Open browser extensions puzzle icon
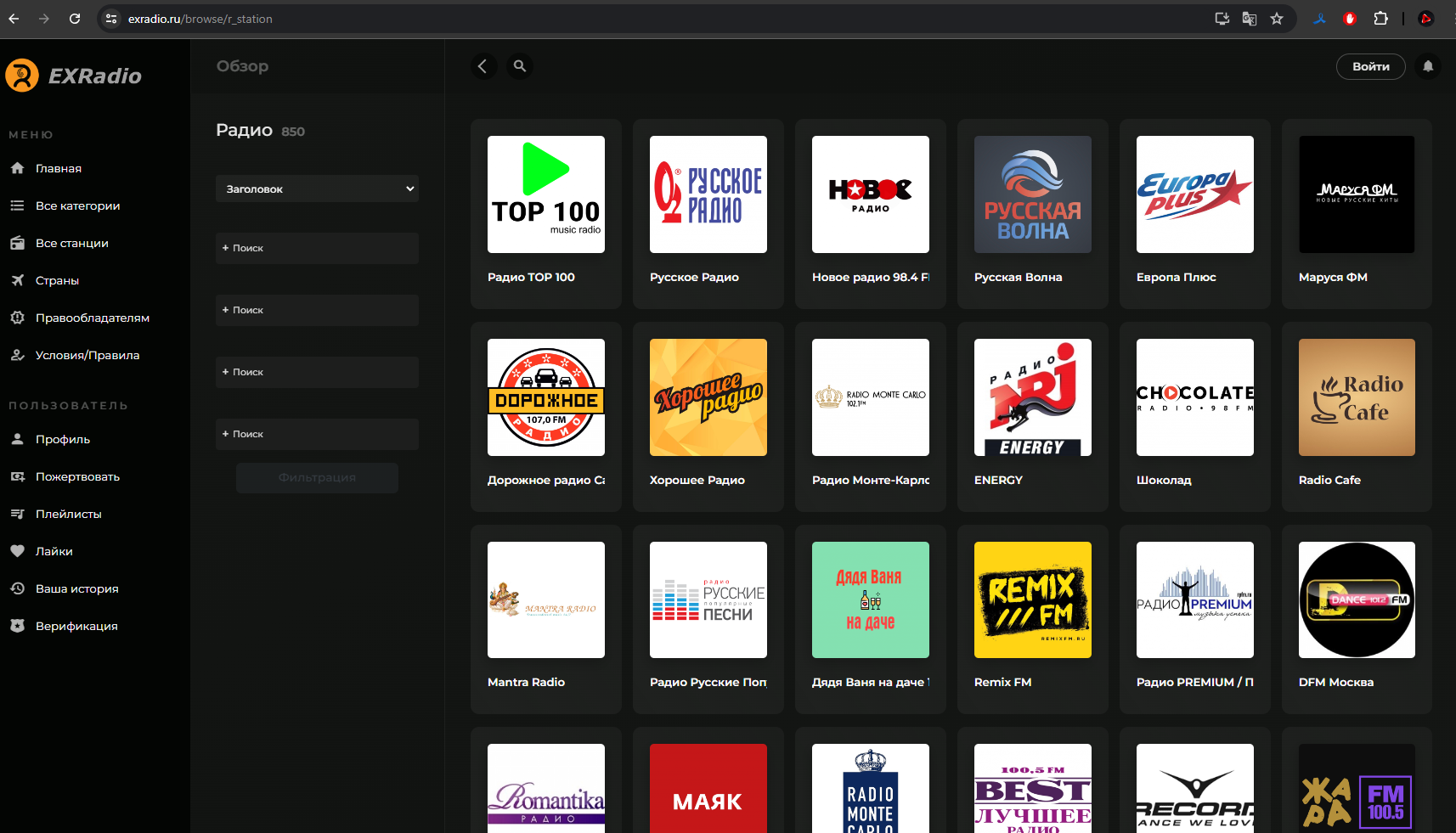This screenshot has height=833, width=1456. click(x=1381, y=19)
